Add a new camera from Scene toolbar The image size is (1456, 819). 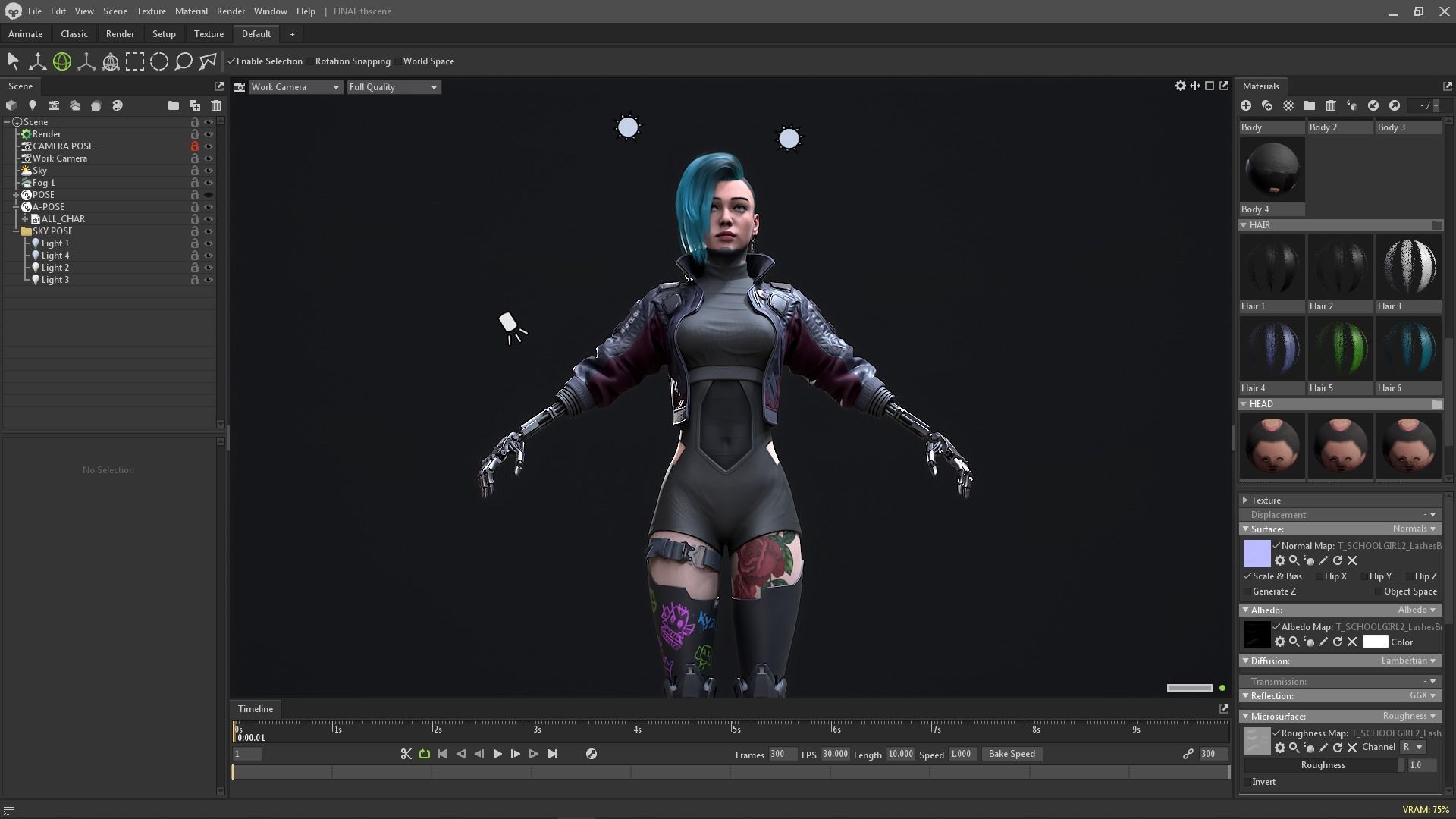tap(54, 105)
